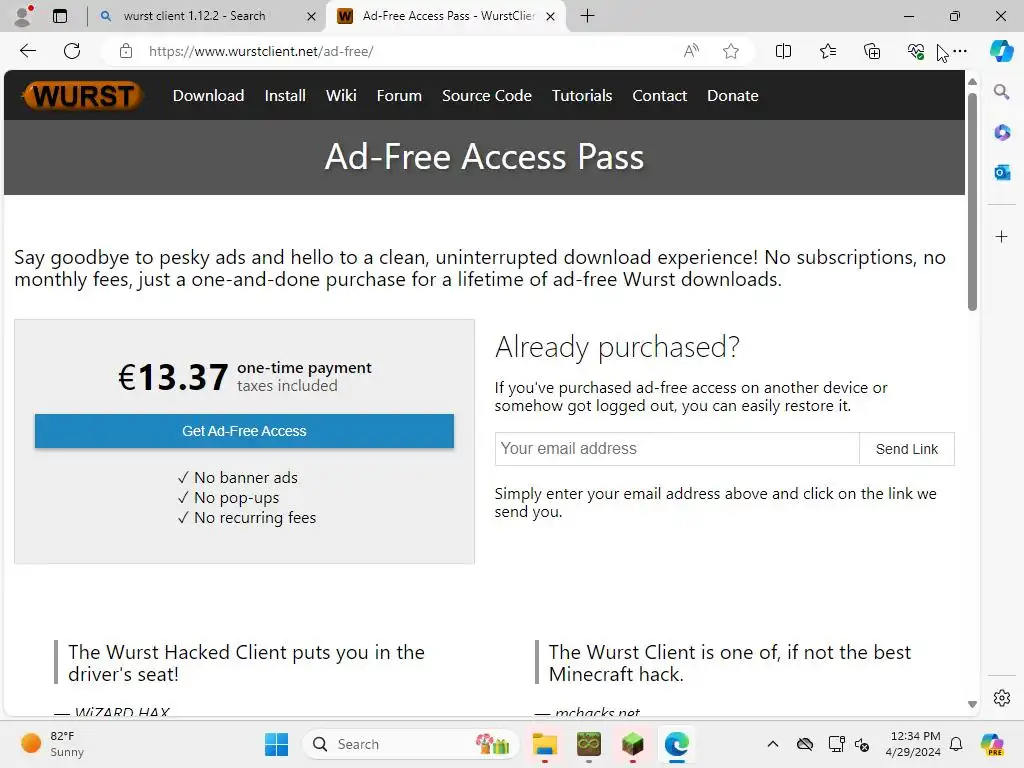The height and width of the screenshot is (768, 1024).
Task: Open Read Aloud from the address bar
Action: pos(691,51)
